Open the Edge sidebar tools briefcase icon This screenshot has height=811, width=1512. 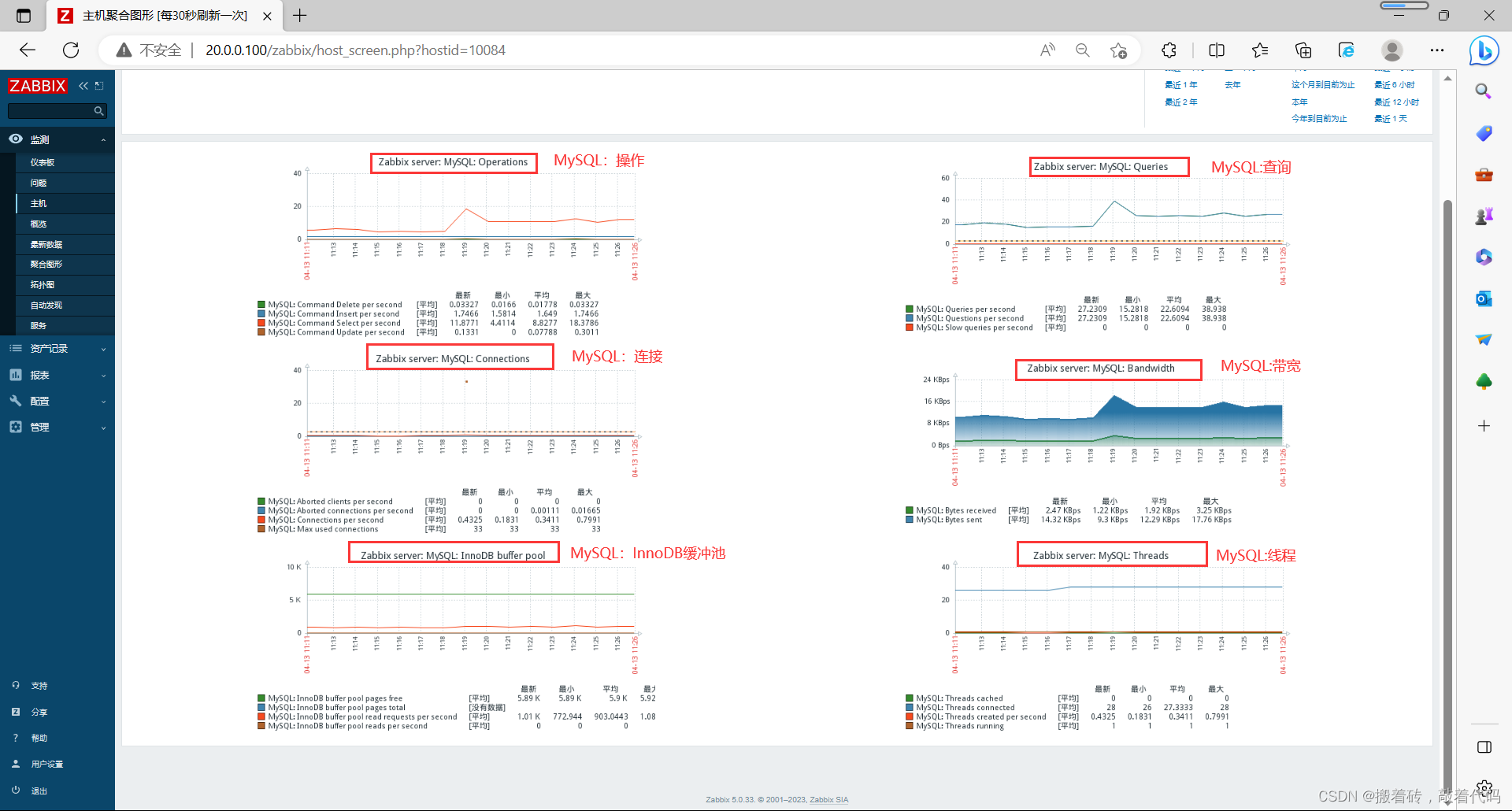coord(1484,174)
